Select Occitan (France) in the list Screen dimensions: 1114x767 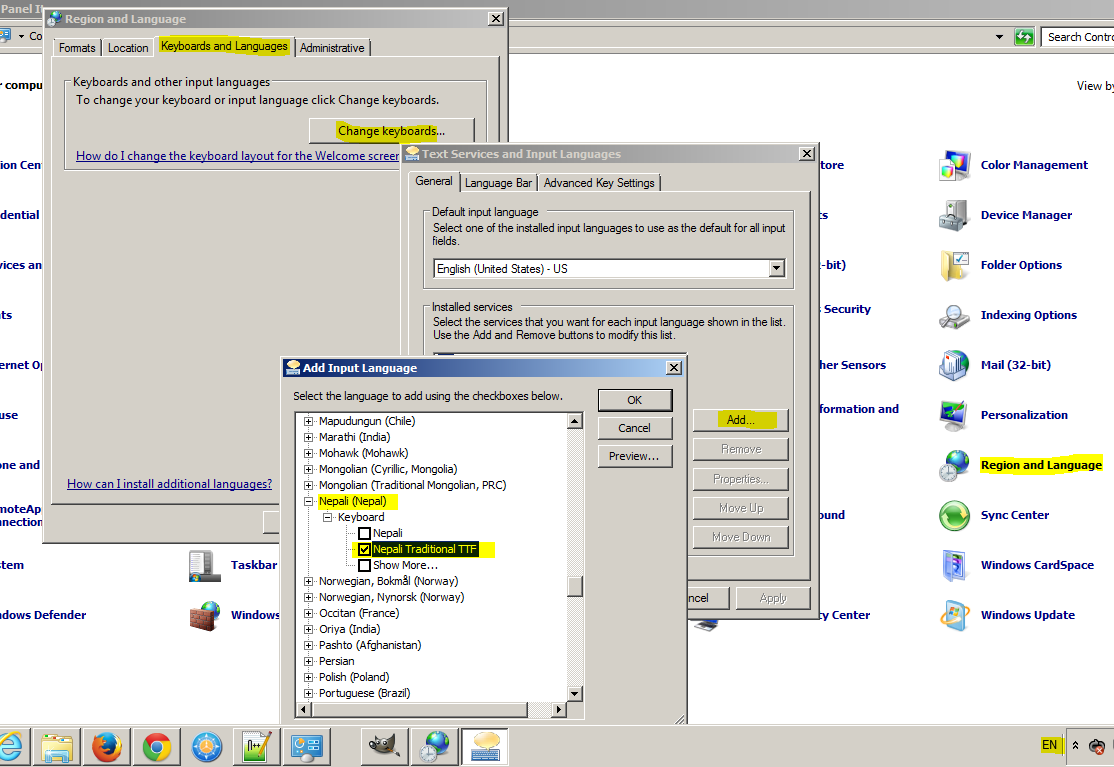359,614
